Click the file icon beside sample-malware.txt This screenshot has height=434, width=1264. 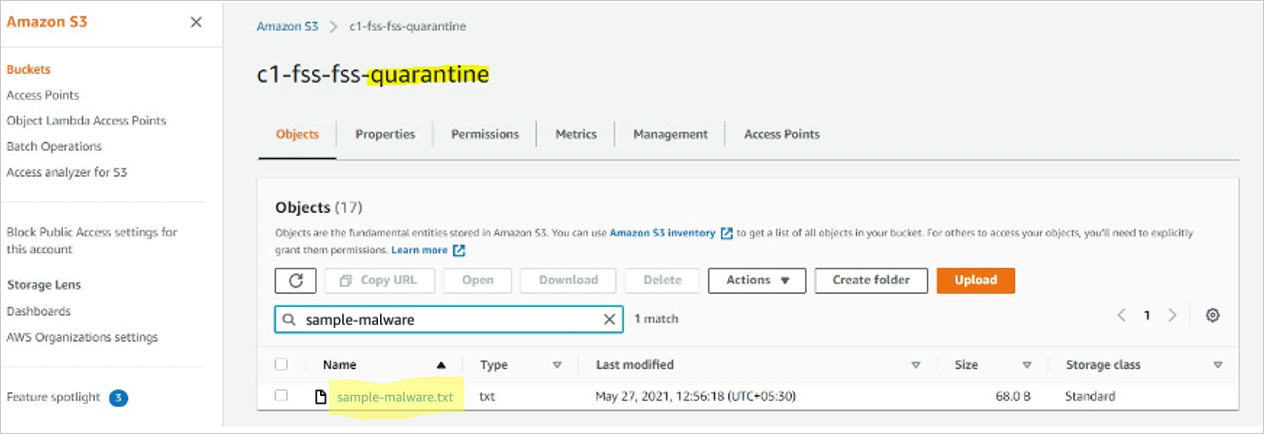321,397
